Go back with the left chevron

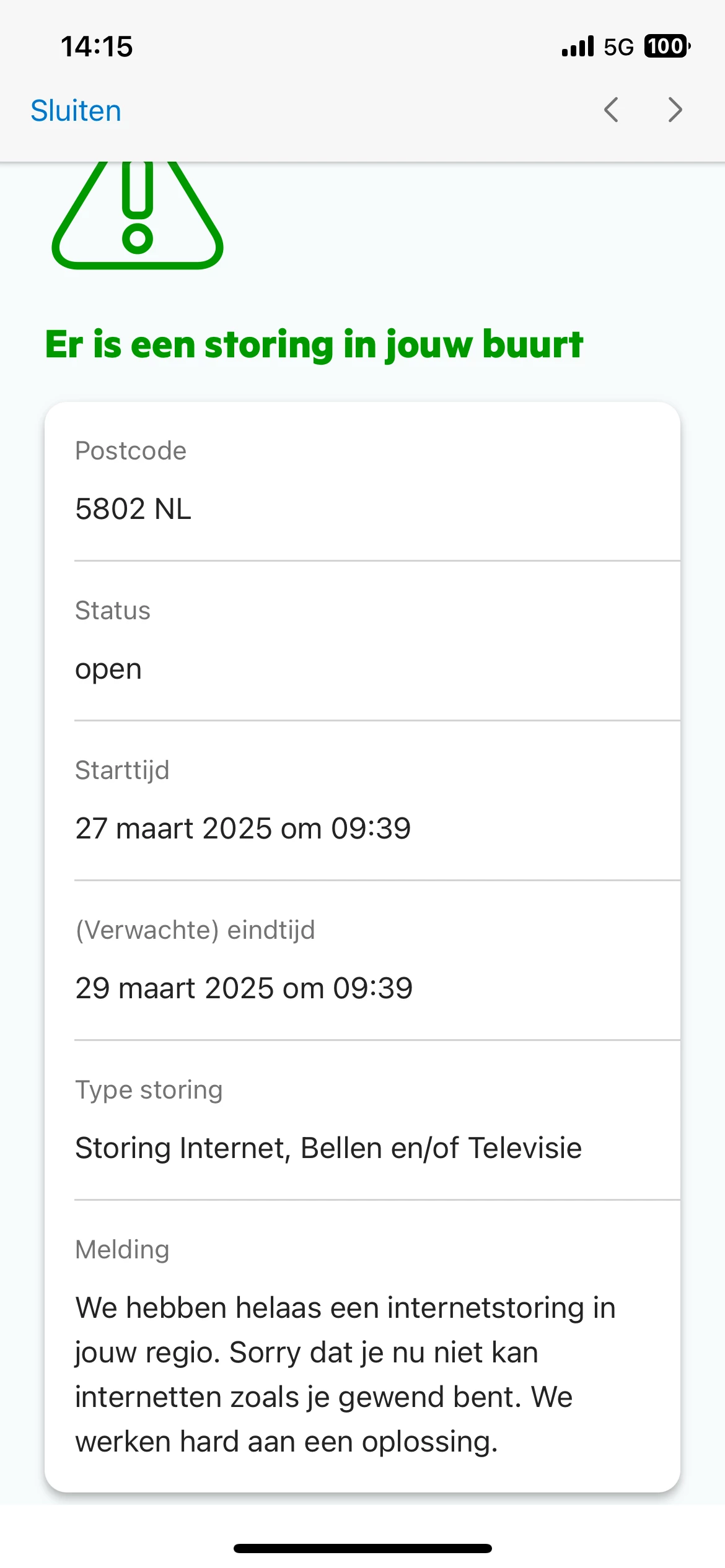tap(611, 110)
